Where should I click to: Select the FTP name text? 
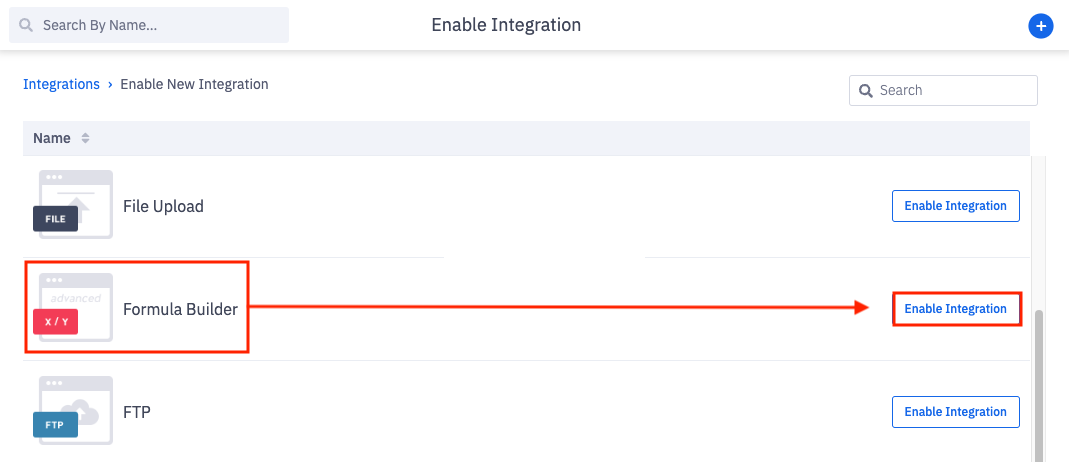pyautogui.click(x=136, y=412)
